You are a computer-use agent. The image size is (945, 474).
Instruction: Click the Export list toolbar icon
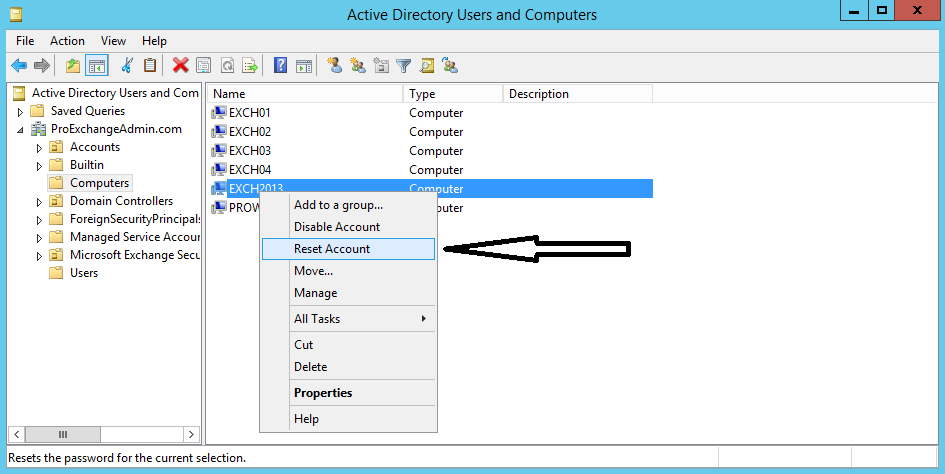click(x=250, y=66)
